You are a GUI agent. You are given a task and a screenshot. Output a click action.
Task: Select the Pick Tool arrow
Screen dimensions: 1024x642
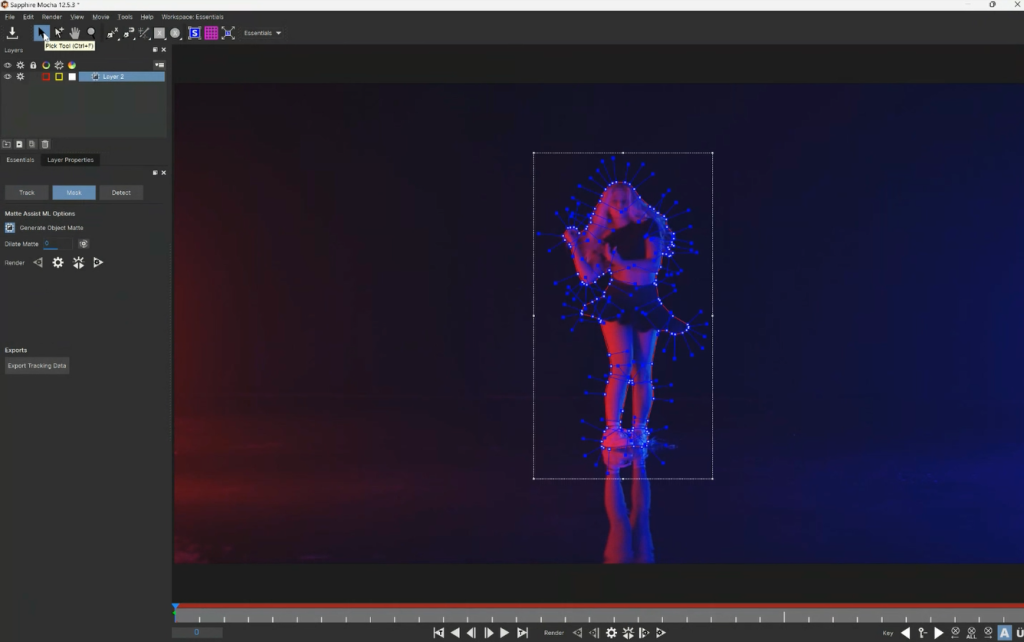coord(41,33)
